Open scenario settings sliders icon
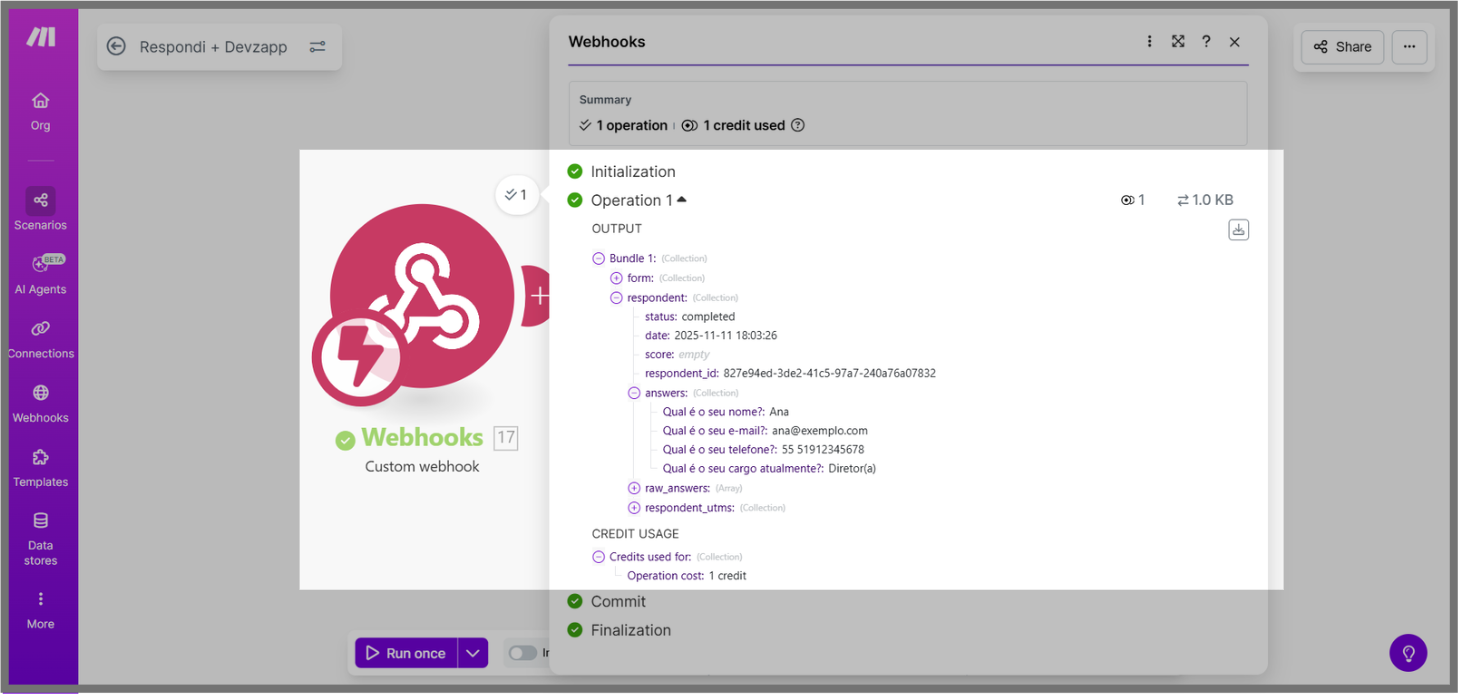Screen dimensions: 1459x694 317,46
